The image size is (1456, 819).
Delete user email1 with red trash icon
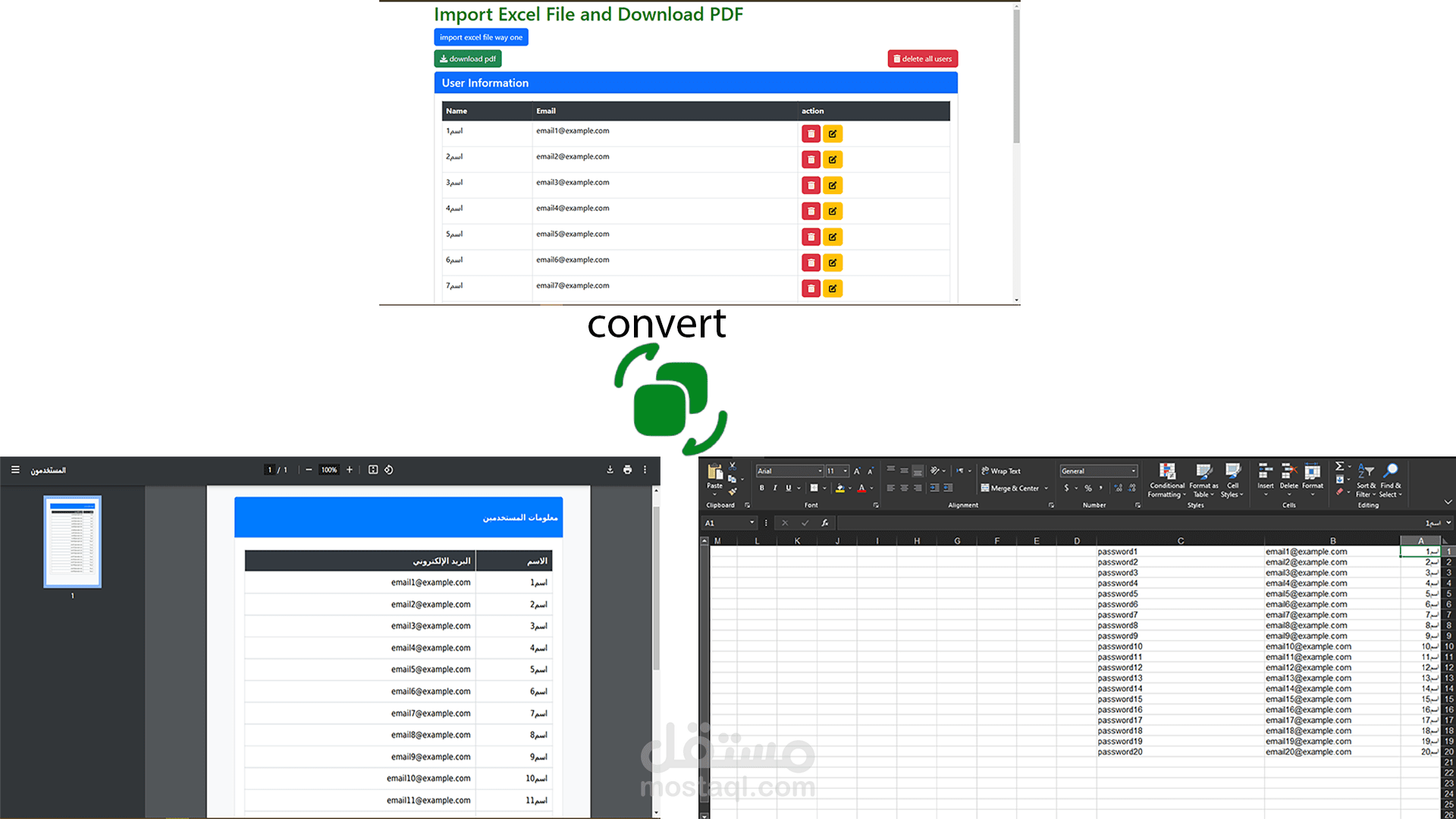point(811,134)
